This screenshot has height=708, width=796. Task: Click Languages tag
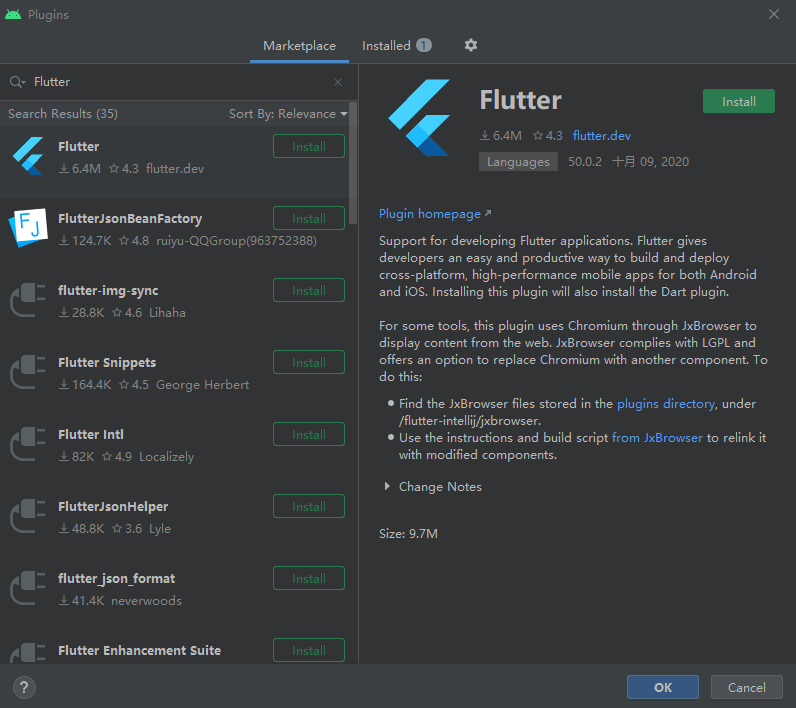(x=518, y=162)
